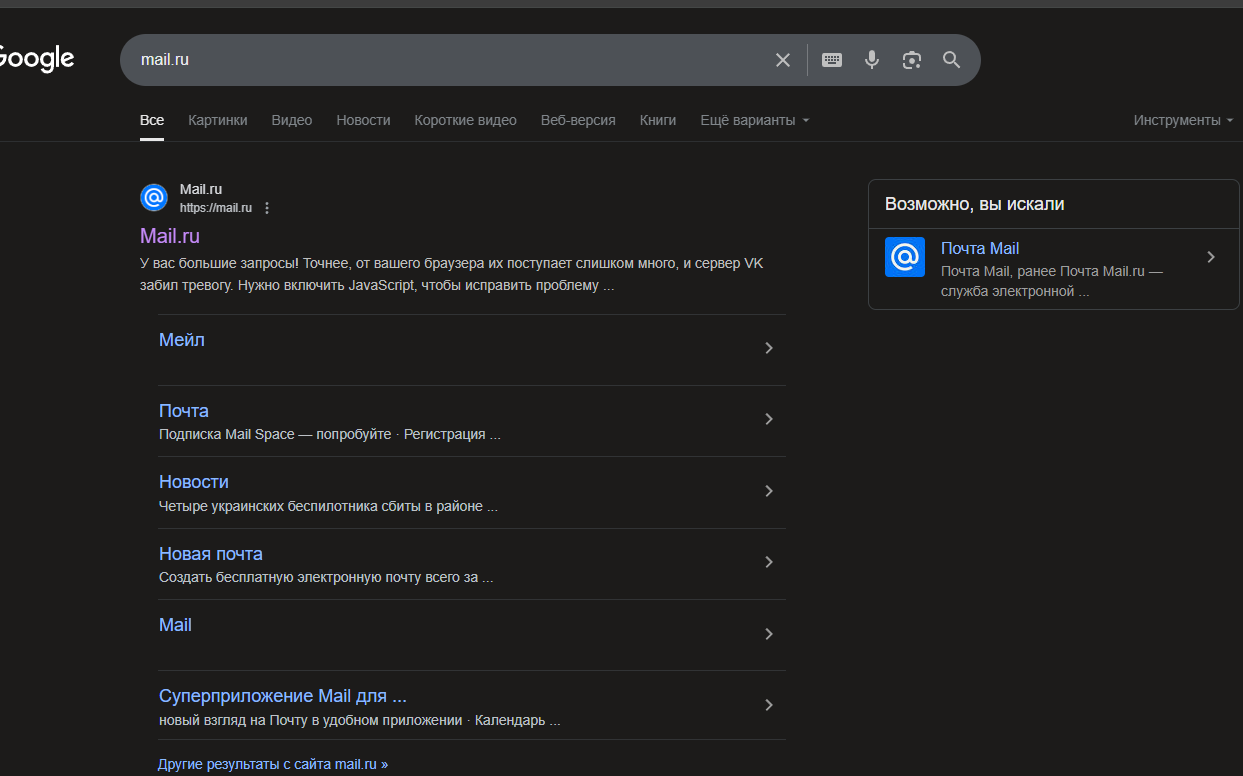The height and width of the screenshot is (776, 1243).
Task: Open the on-screen keyboard input tool
Action: [832, 60]
